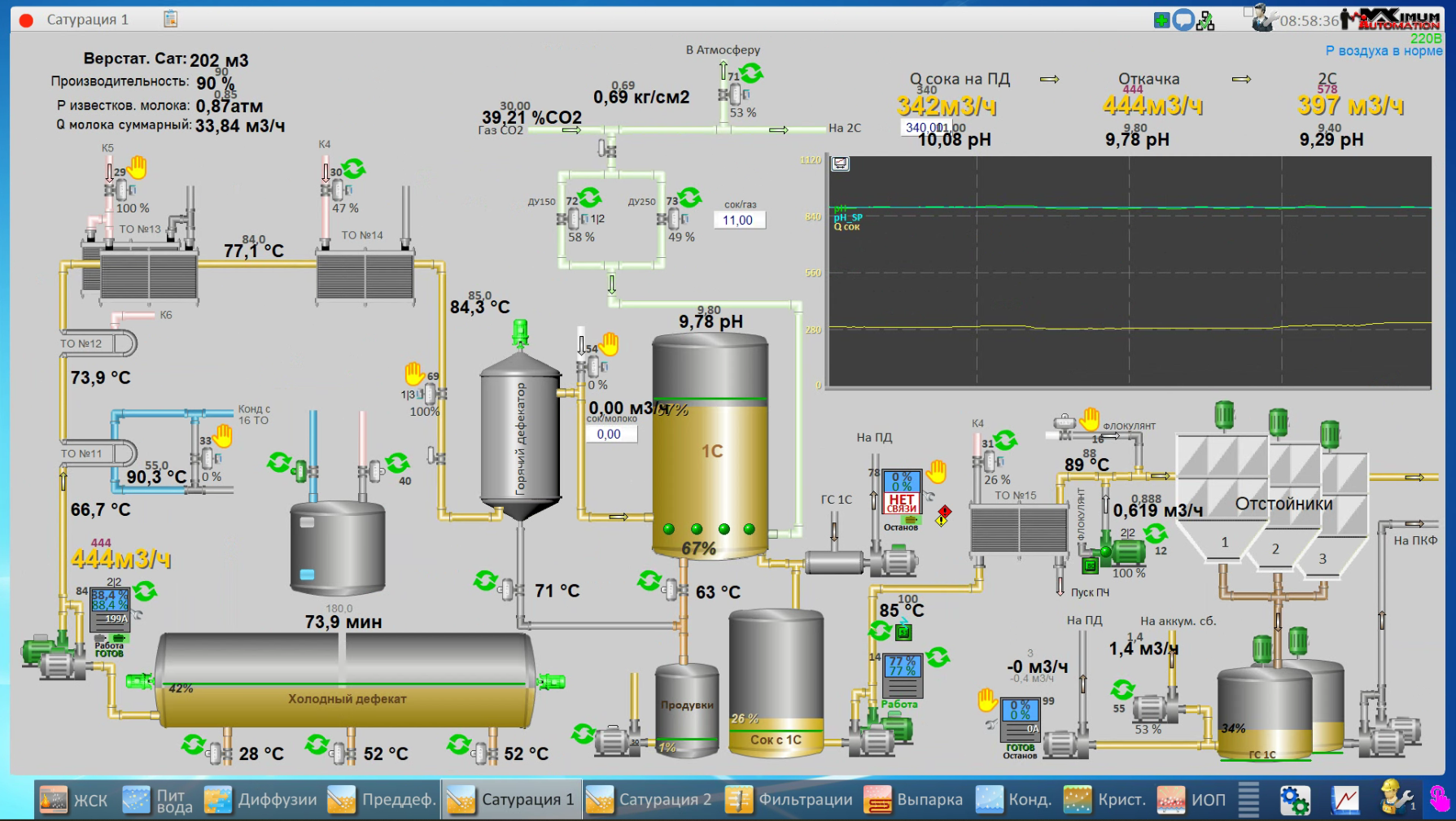Open the Выпарка section
Screen dimensions: 1456x821
point(914,800)
